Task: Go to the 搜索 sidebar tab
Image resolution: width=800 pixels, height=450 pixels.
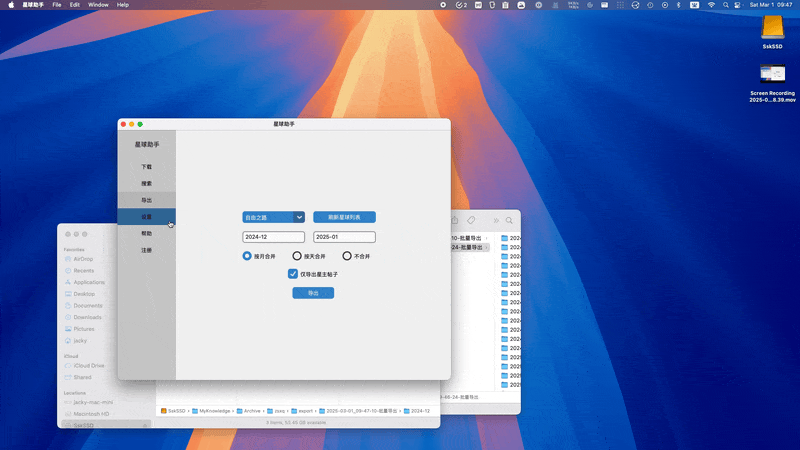Action: coord(146,184)
